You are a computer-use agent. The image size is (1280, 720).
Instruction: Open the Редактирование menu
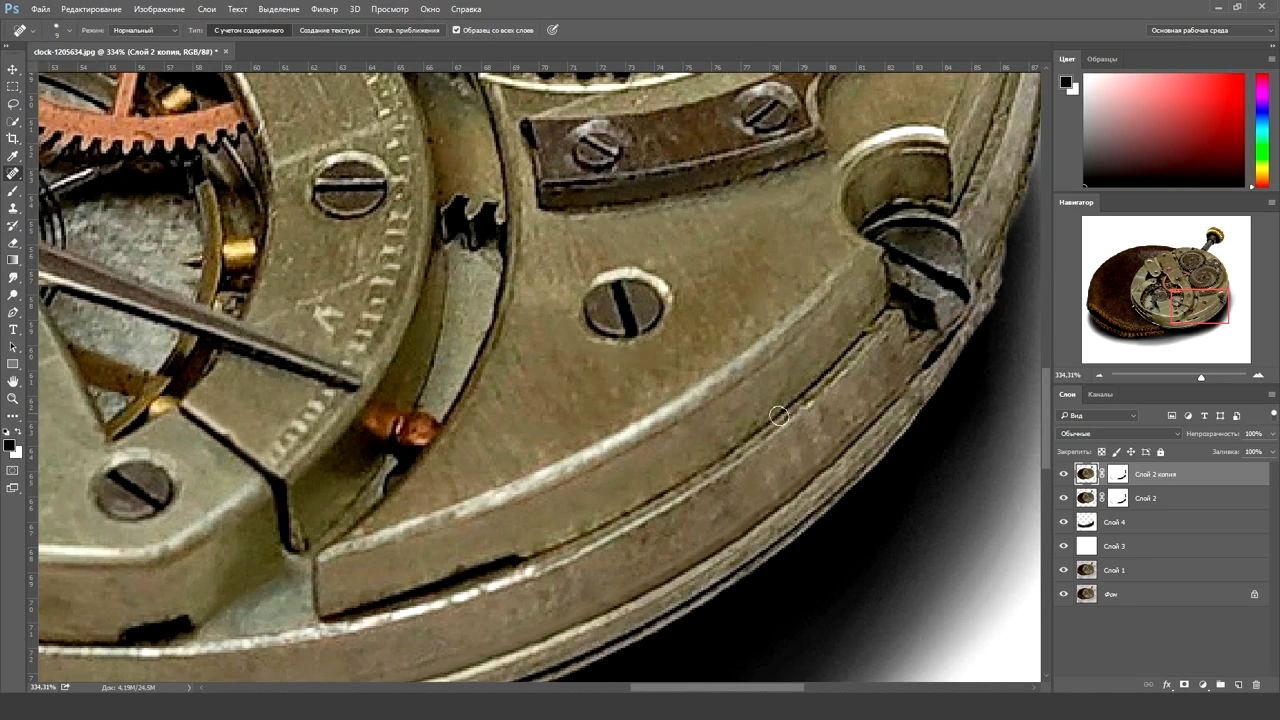click(x=92, y=9)
